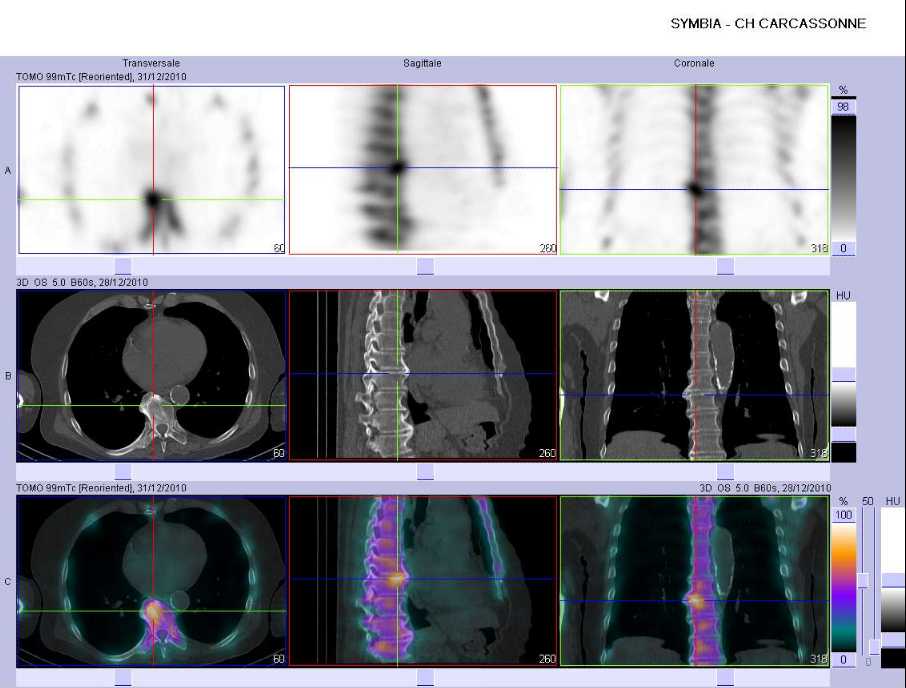The height and width of the screenshot is (688, 906).
Task: Click the grayscale percent color bar in row A
Action: pyautogui.click(x=843, y=177)
